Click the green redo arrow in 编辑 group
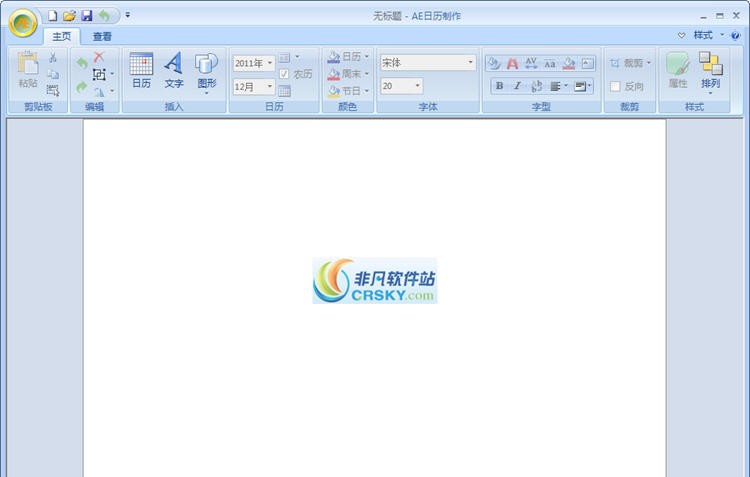750x477 pixels. [82, 87]
